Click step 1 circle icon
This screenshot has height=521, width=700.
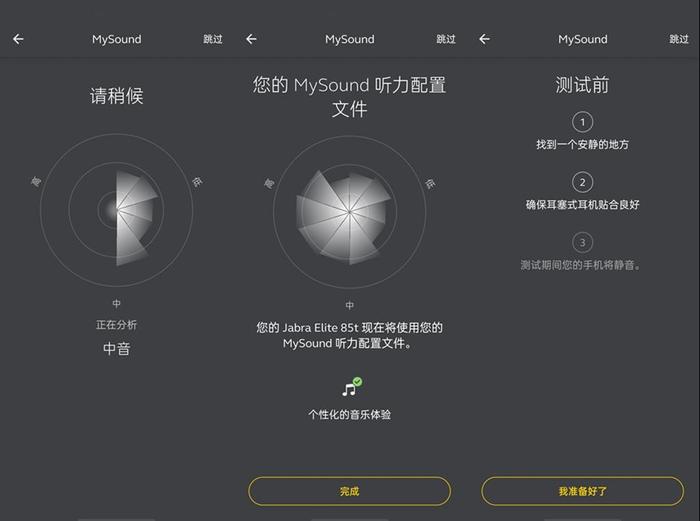click(582, 122)
